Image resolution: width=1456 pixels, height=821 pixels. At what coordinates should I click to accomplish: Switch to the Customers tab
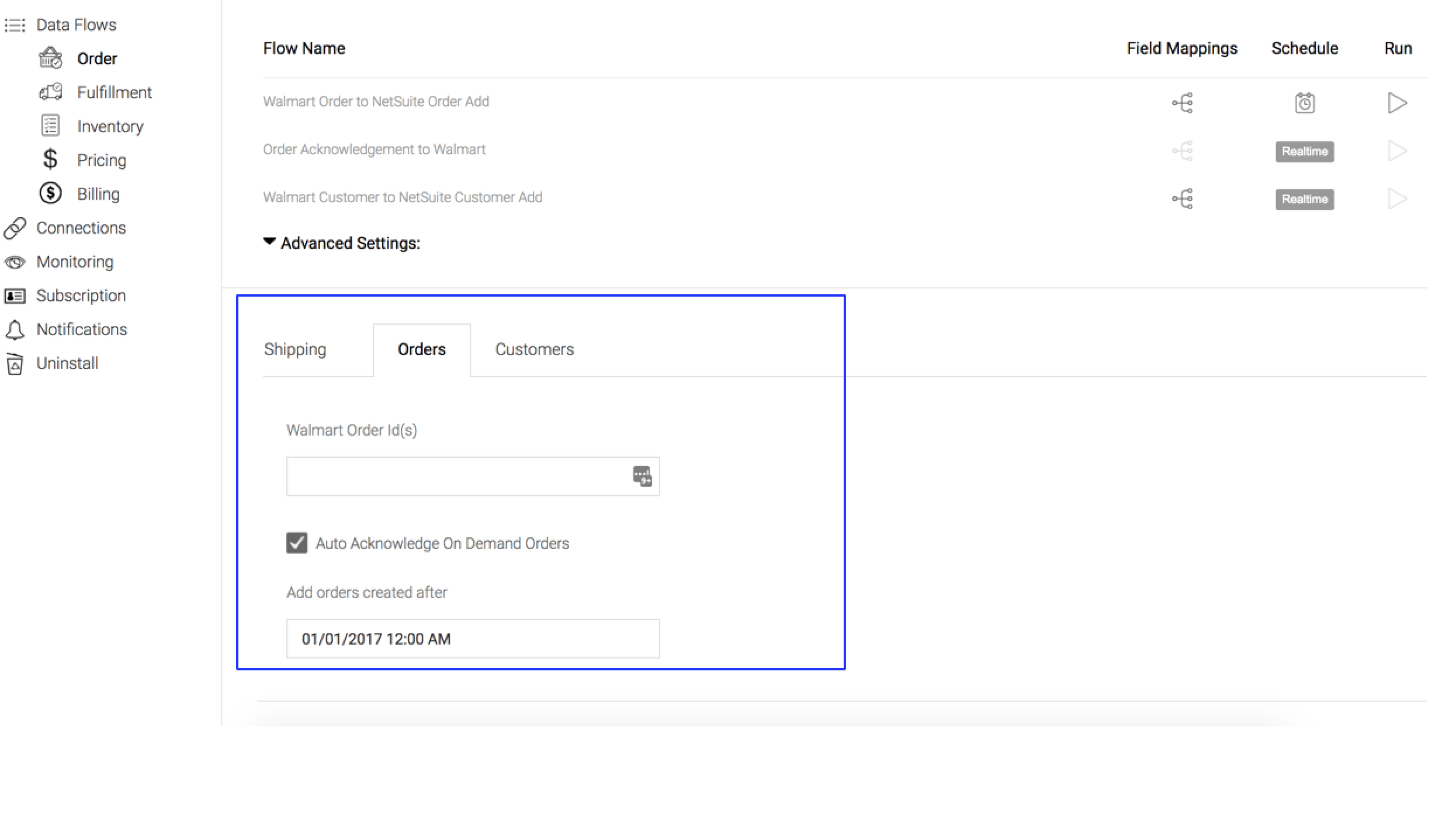(x=535, y=349)
